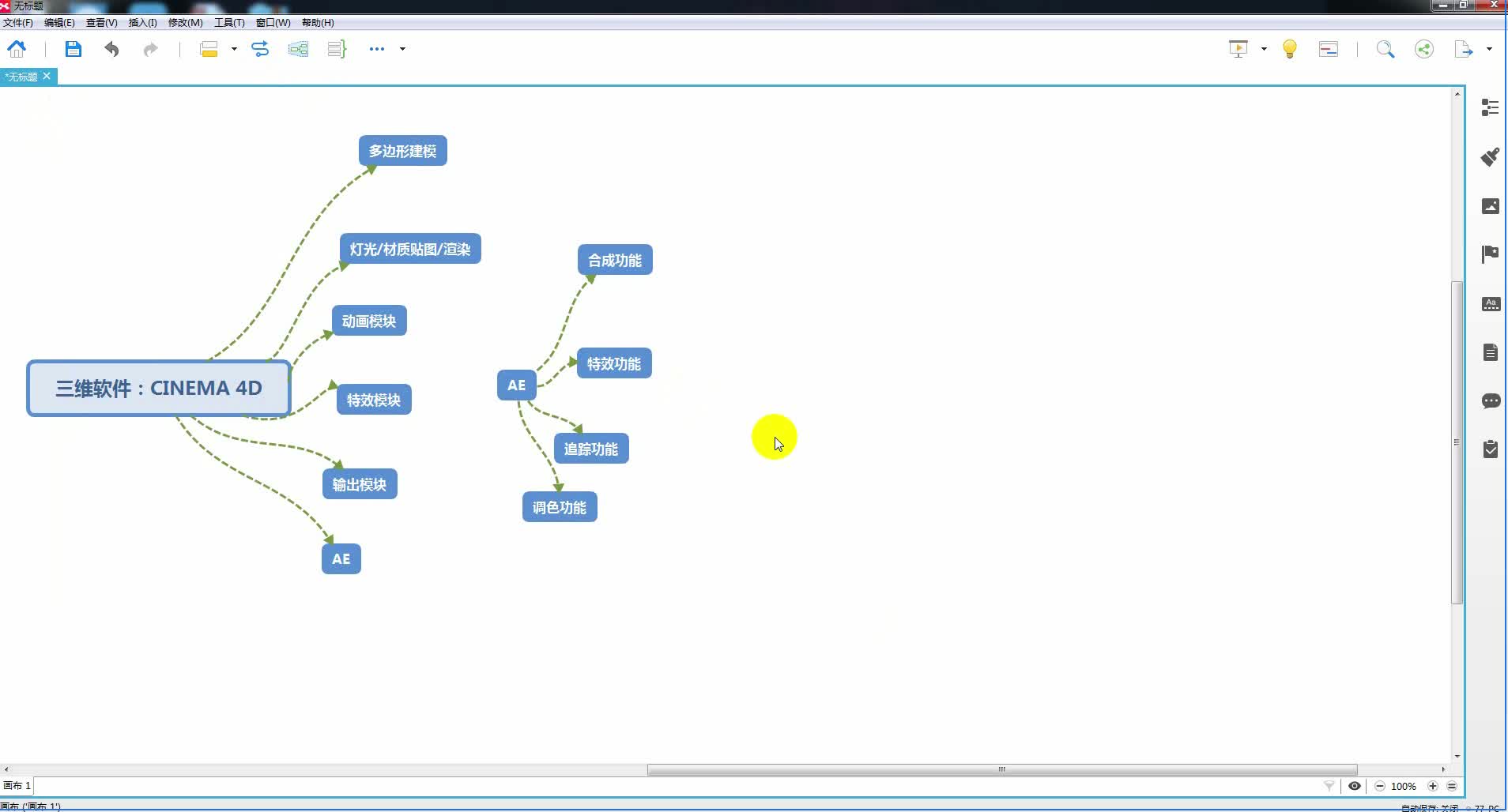Open the share icon in the toolbar

click(x=1423, y=49)
